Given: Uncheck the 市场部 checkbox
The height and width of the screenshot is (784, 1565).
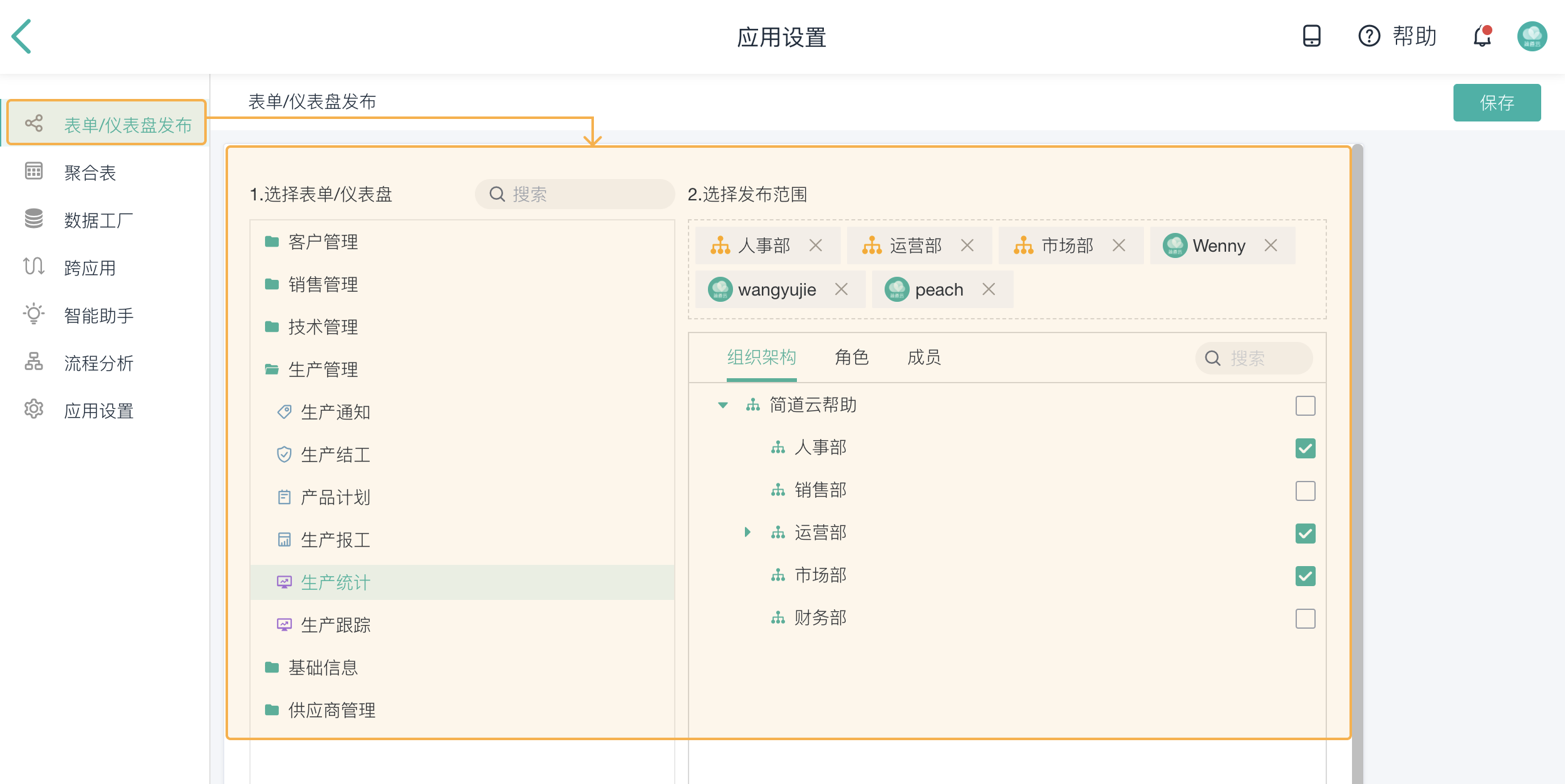Looking at the screenshot, I should [1305, 576].
